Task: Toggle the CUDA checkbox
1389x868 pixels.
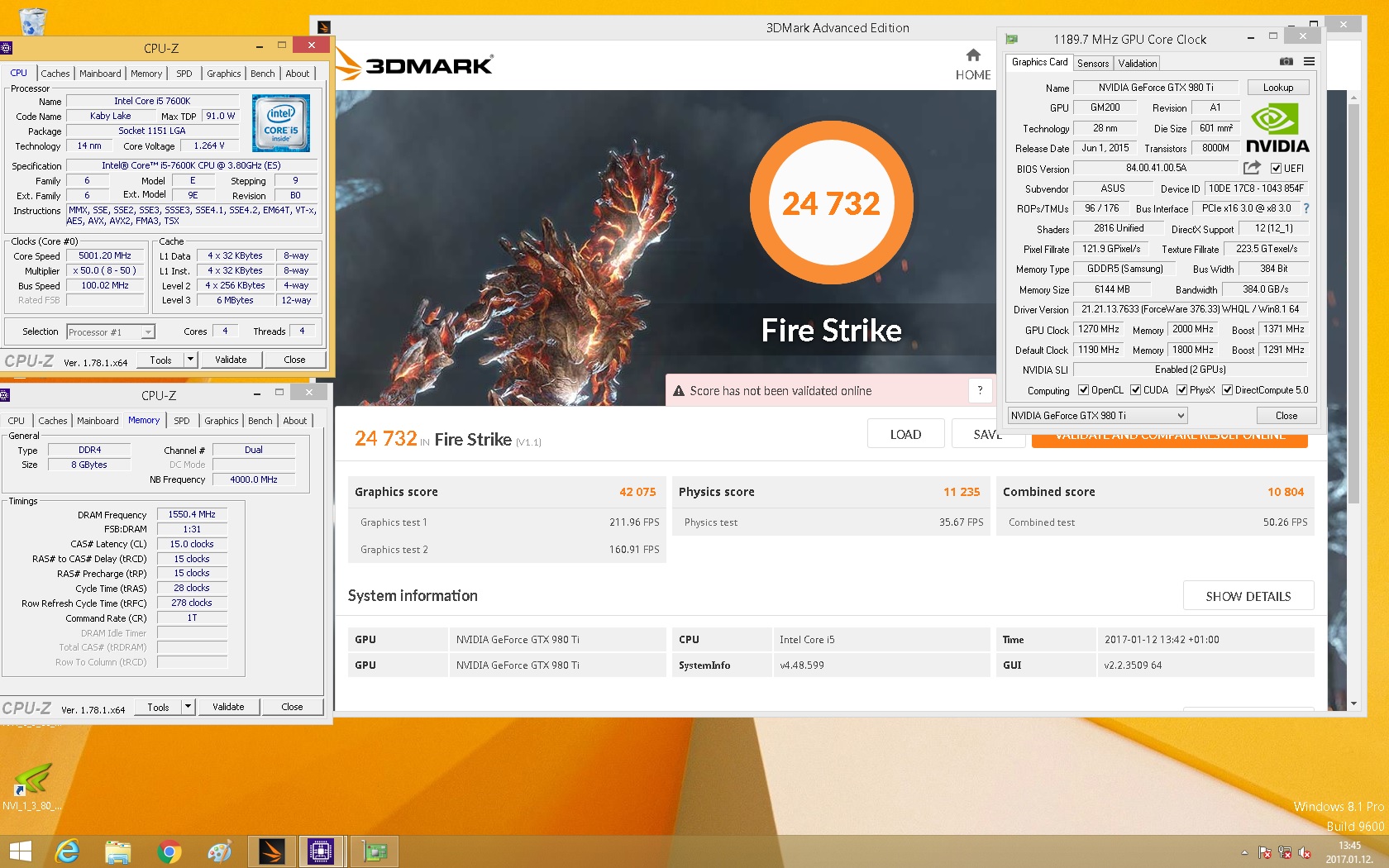Action: pyautogui.click(x=1136, y=390)
